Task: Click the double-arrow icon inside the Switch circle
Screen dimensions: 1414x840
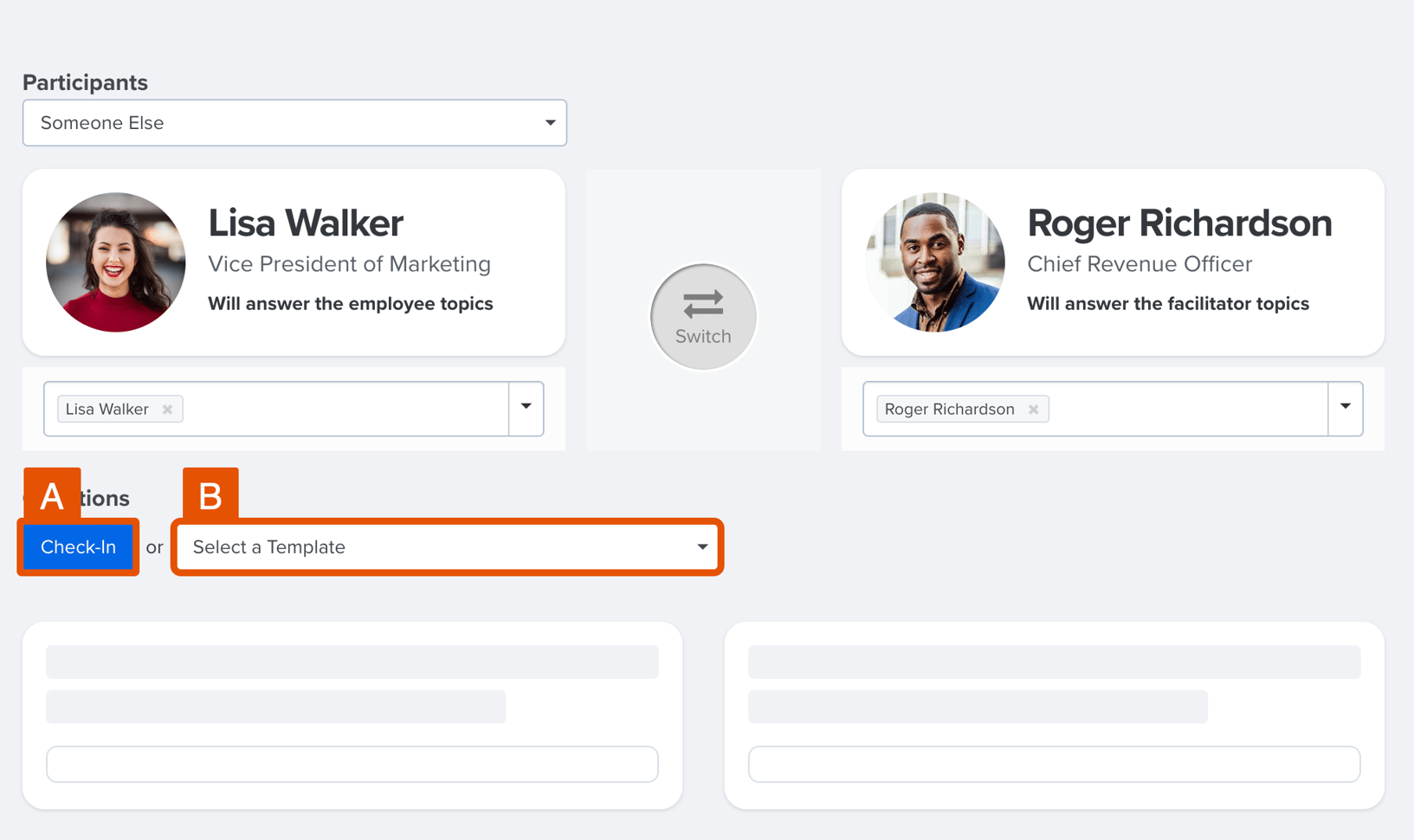Action: [x=702, y=302]
